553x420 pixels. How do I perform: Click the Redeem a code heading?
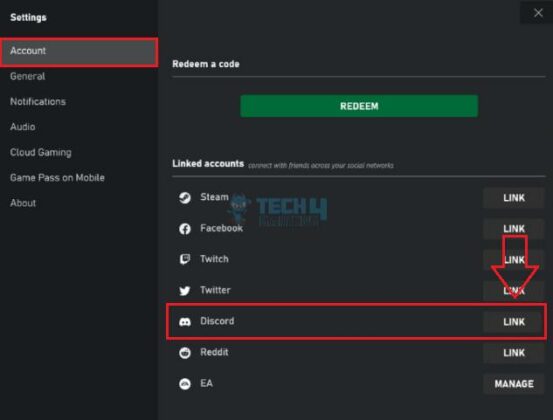coord(206,64)
